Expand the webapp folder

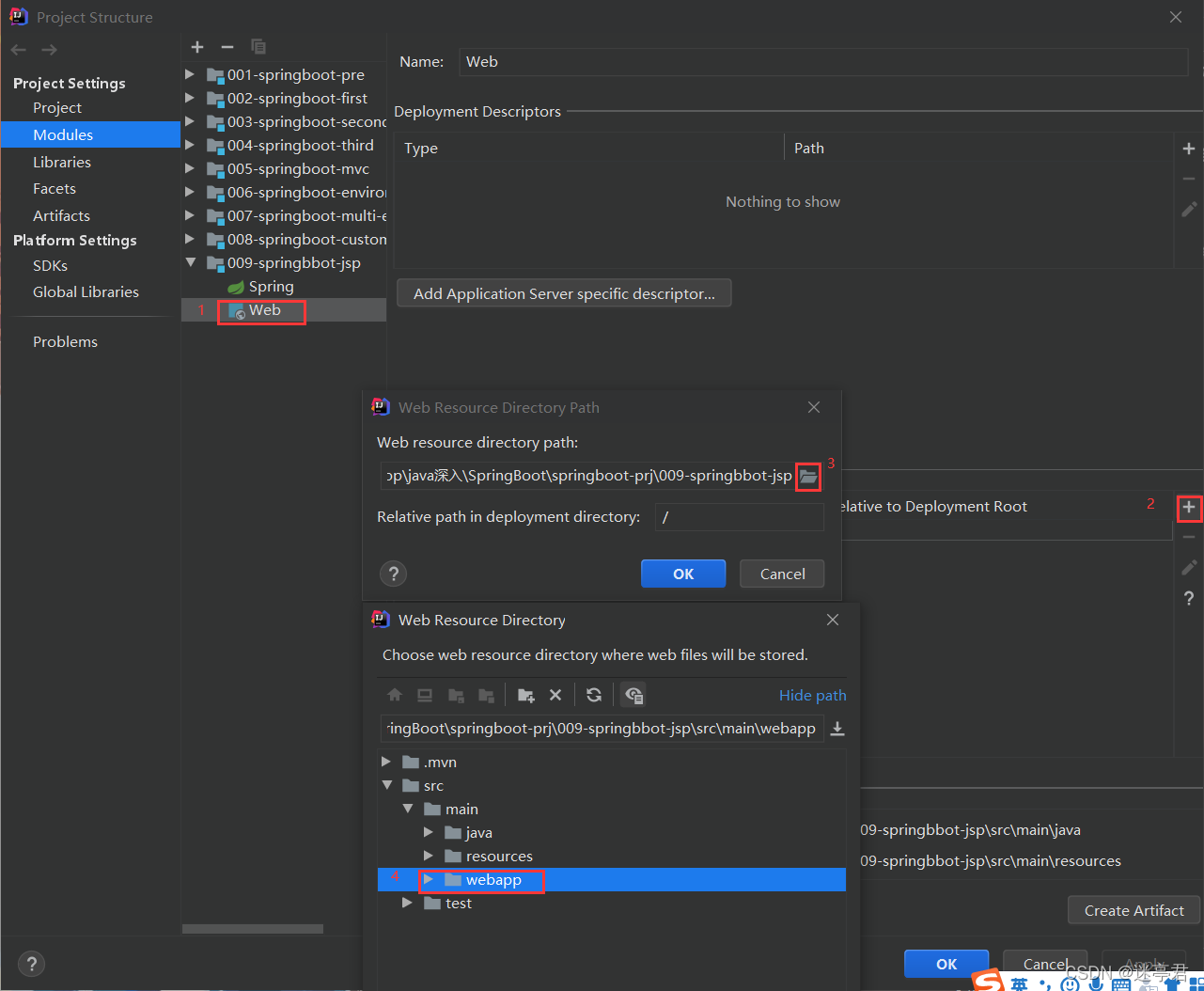(x=429, y=879)
